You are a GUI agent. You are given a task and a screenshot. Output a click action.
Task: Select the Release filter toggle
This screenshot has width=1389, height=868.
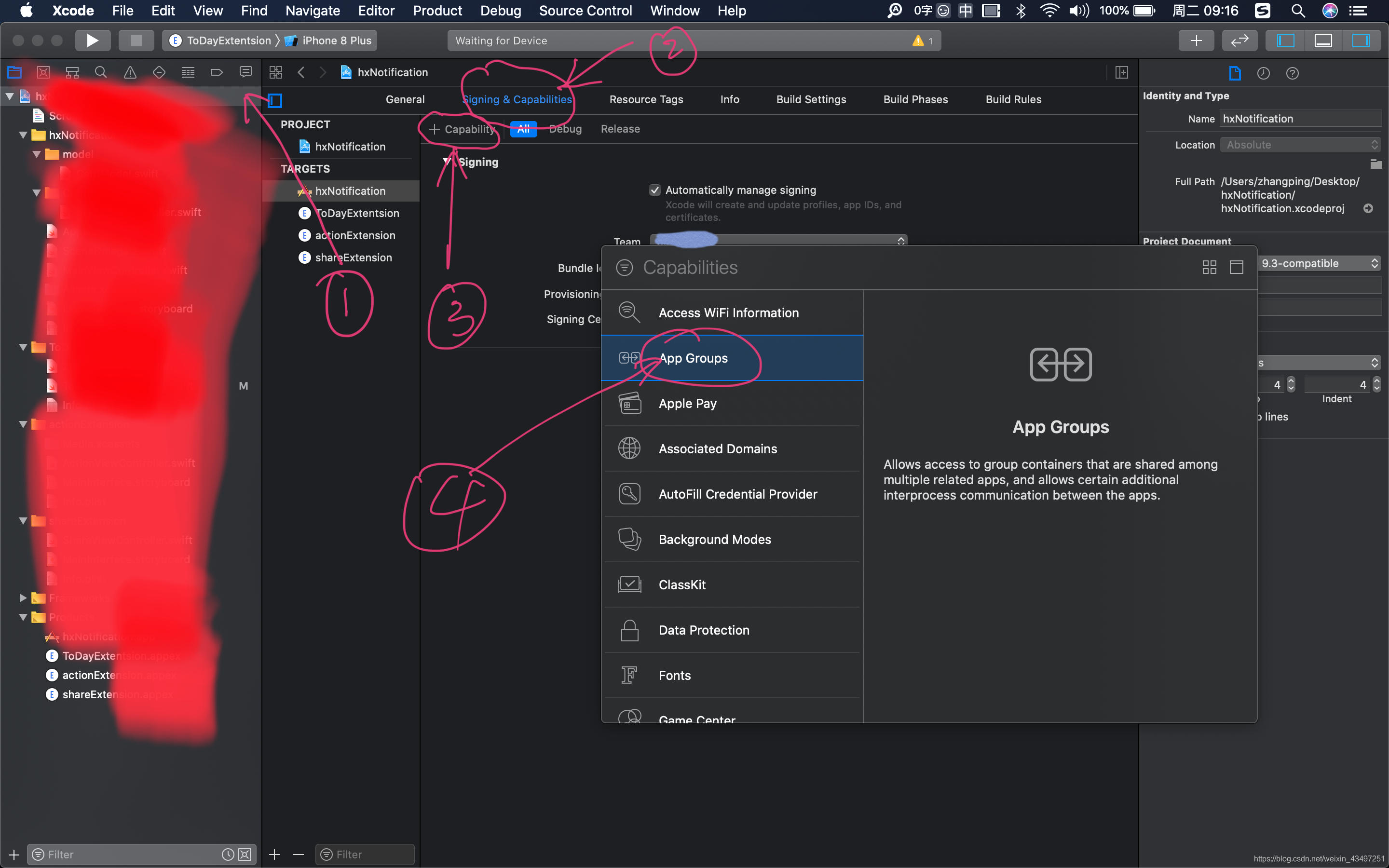tap(618, 128)
